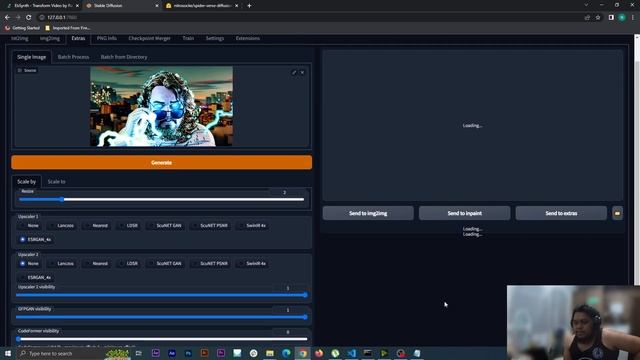Click the source image thumbnail
This screenshot has height=360, width=640.
pos(162,106)
